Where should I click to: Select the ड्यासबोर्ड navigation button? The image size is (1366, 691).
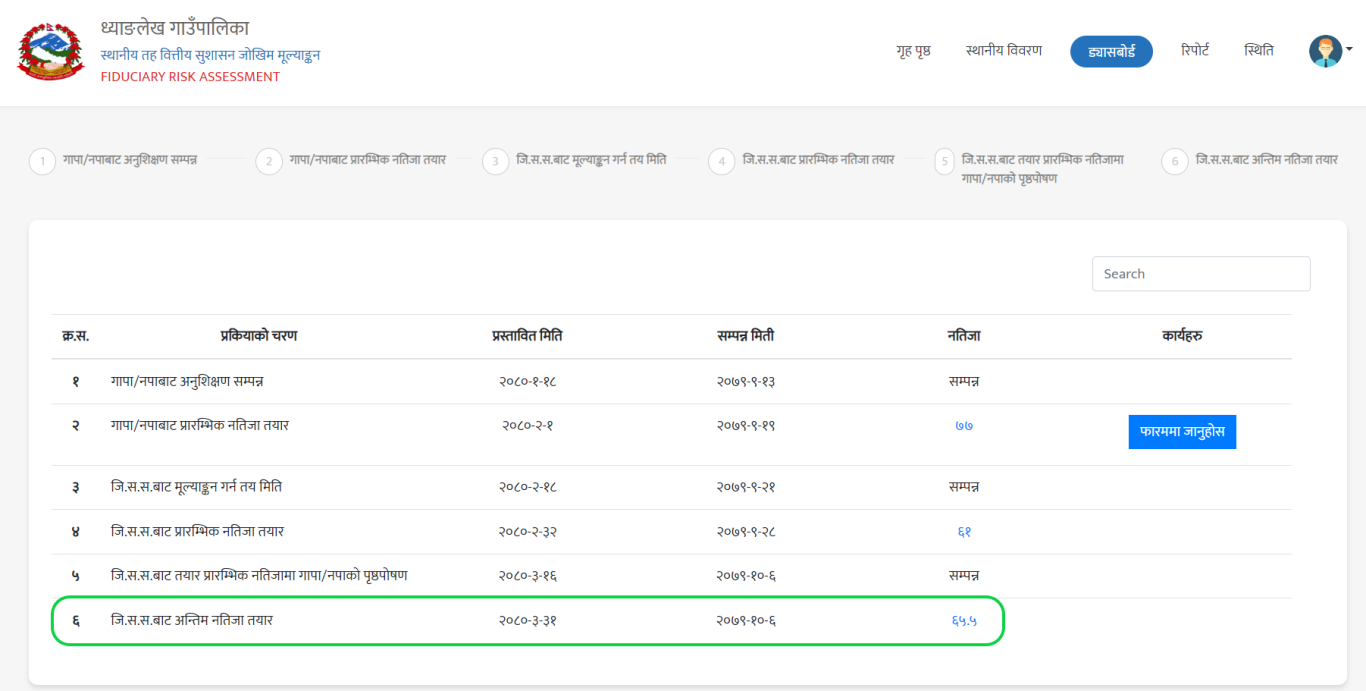pyautogui.click(x=1111, y=52)
